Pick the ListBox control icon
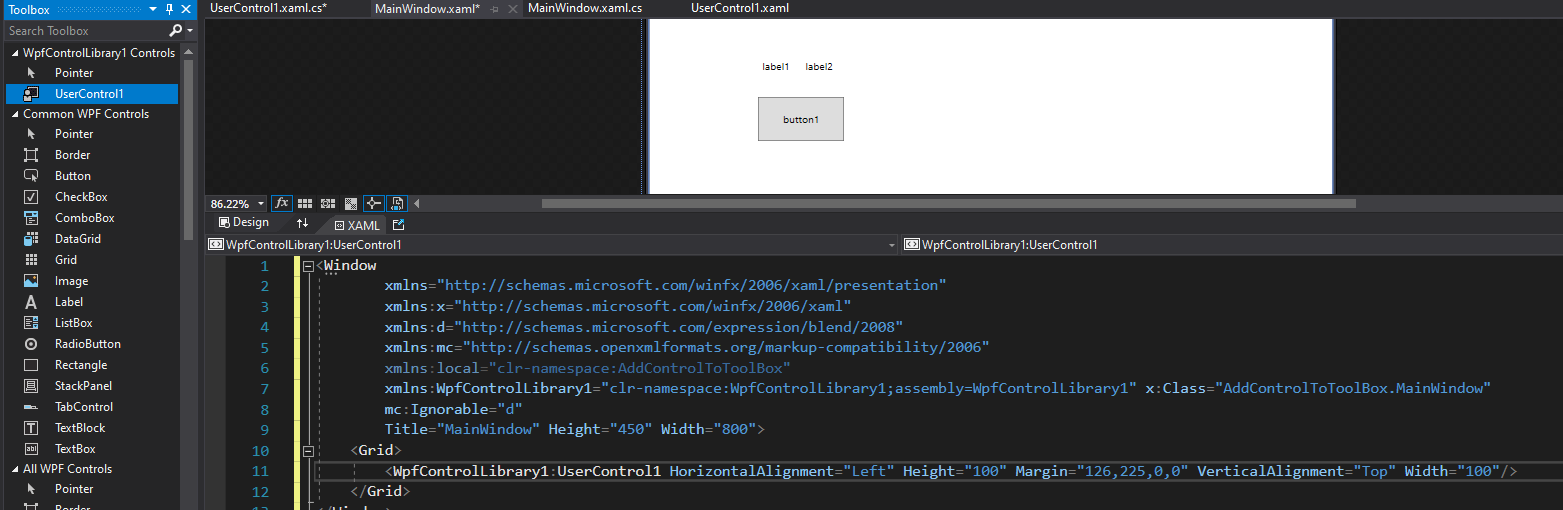Viewport: 1563px width, 510px height. coord(31,323)
